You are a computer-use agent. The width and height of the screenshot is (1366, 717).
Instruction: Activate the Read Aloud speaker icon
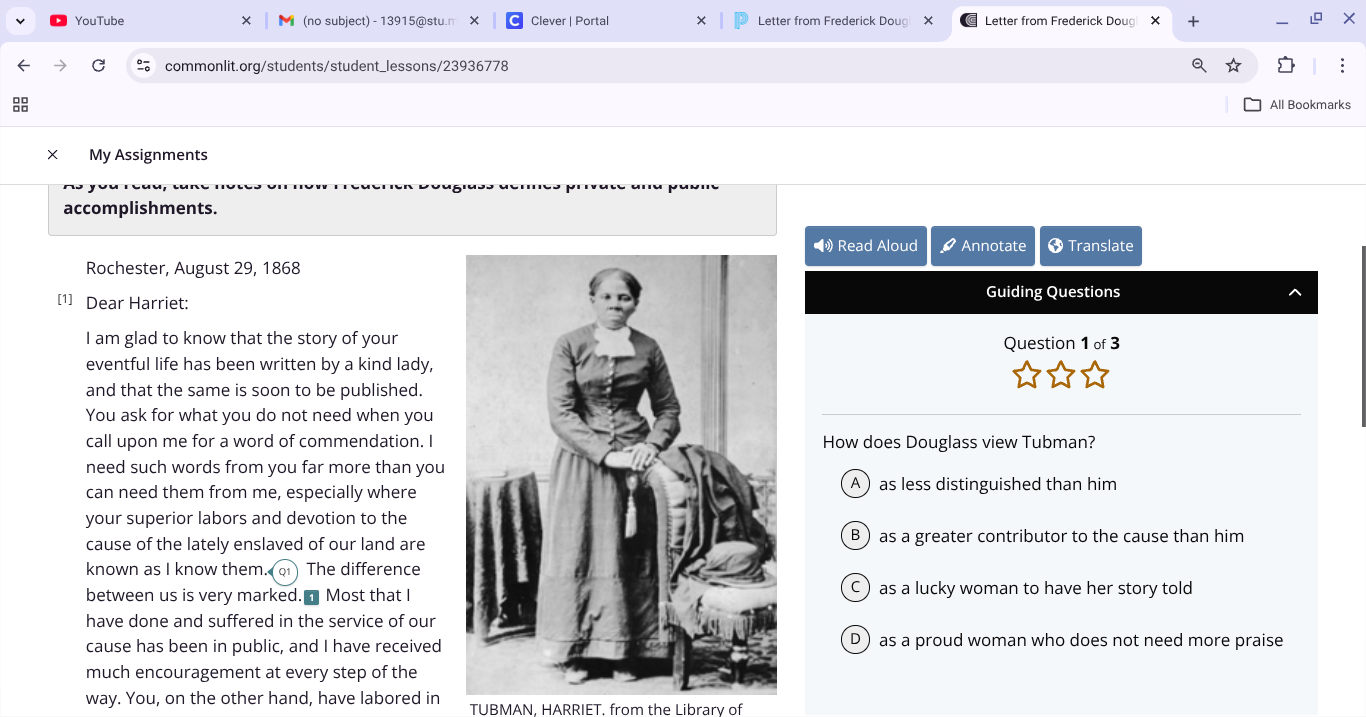(822, 245)
